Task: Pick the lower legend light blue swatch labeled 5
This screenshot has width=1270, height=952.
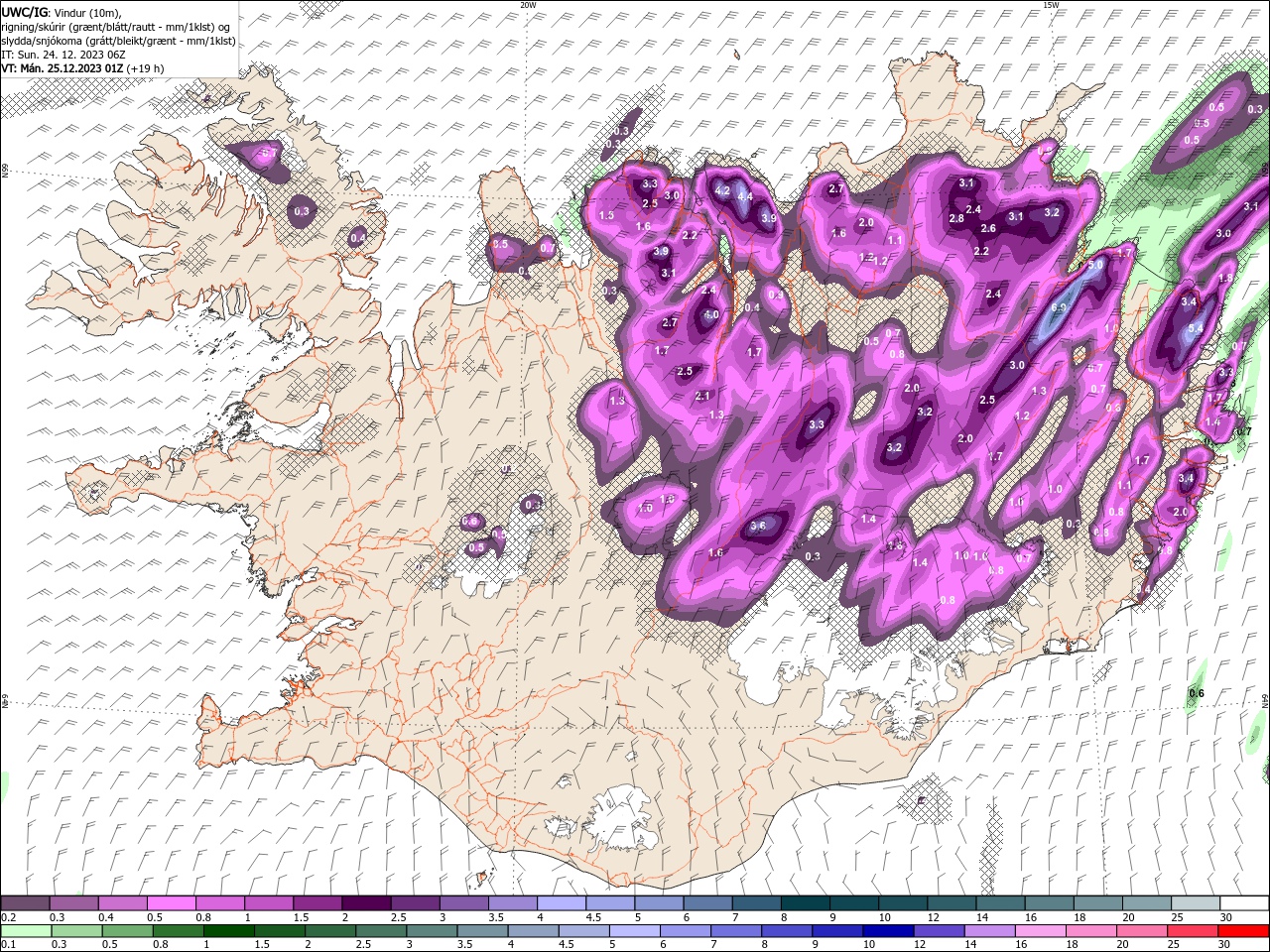Action: (635, 930)
